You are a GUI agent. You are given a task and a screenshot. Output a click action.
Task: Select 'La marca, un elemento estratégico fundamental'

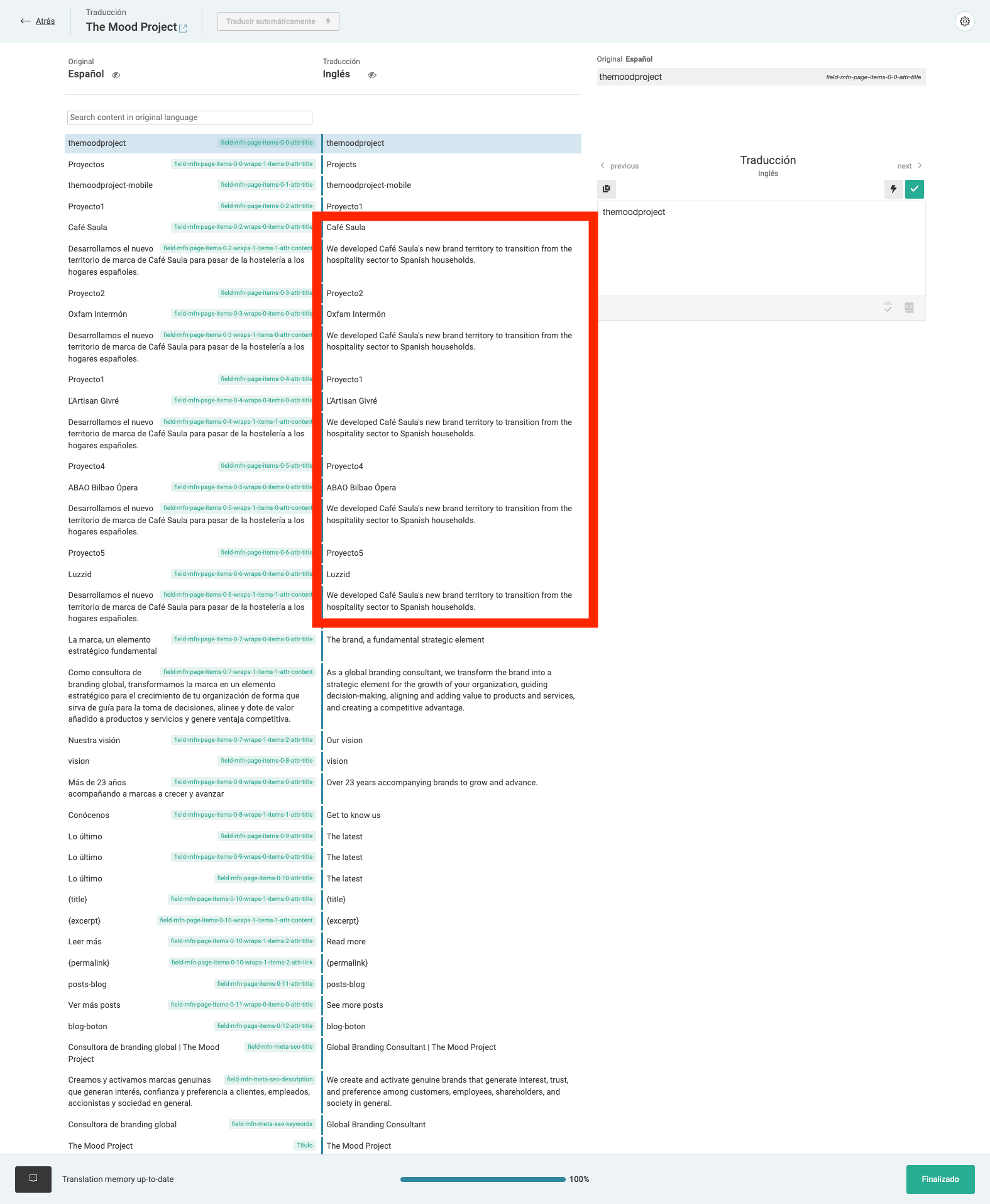coord(192,646)
